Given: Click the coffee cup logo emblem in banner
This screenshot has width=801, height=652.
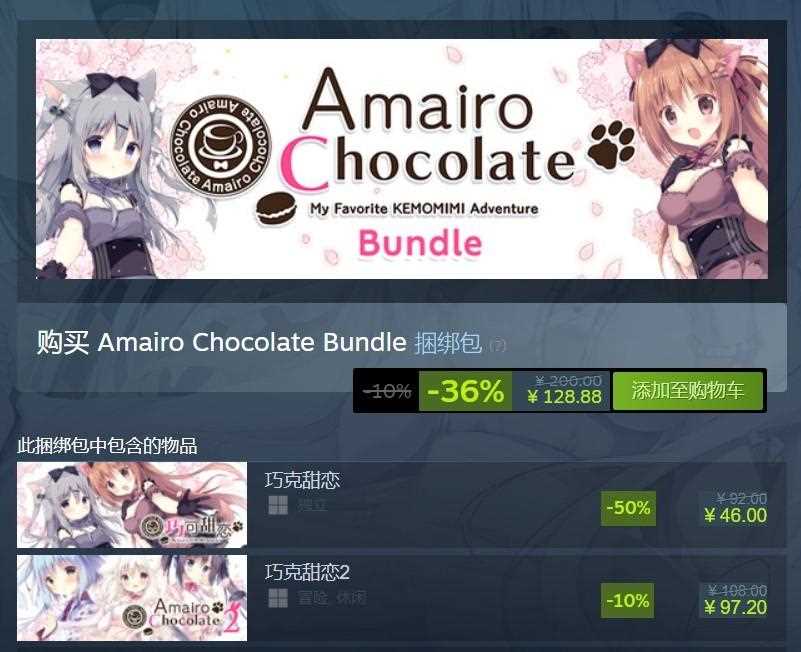Looking at the screenshot, I should pyautogui.click(x=221, y=147).
